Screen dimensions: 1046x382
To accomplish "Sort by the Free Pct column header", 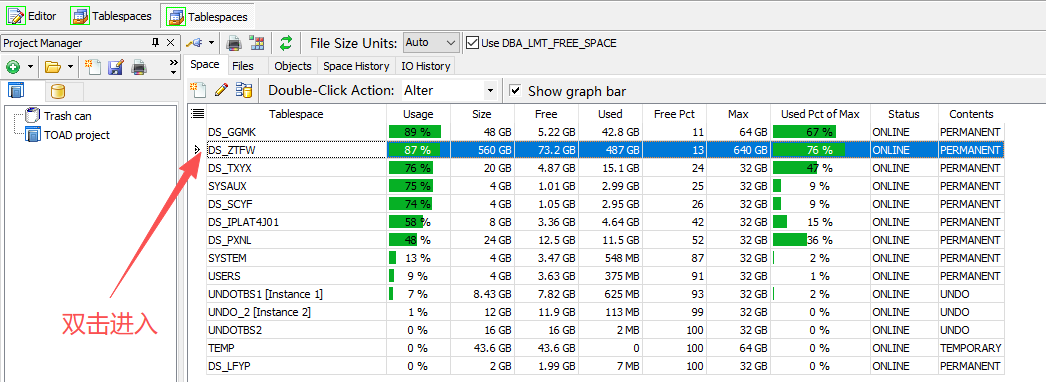I will [x=674, y=114].
